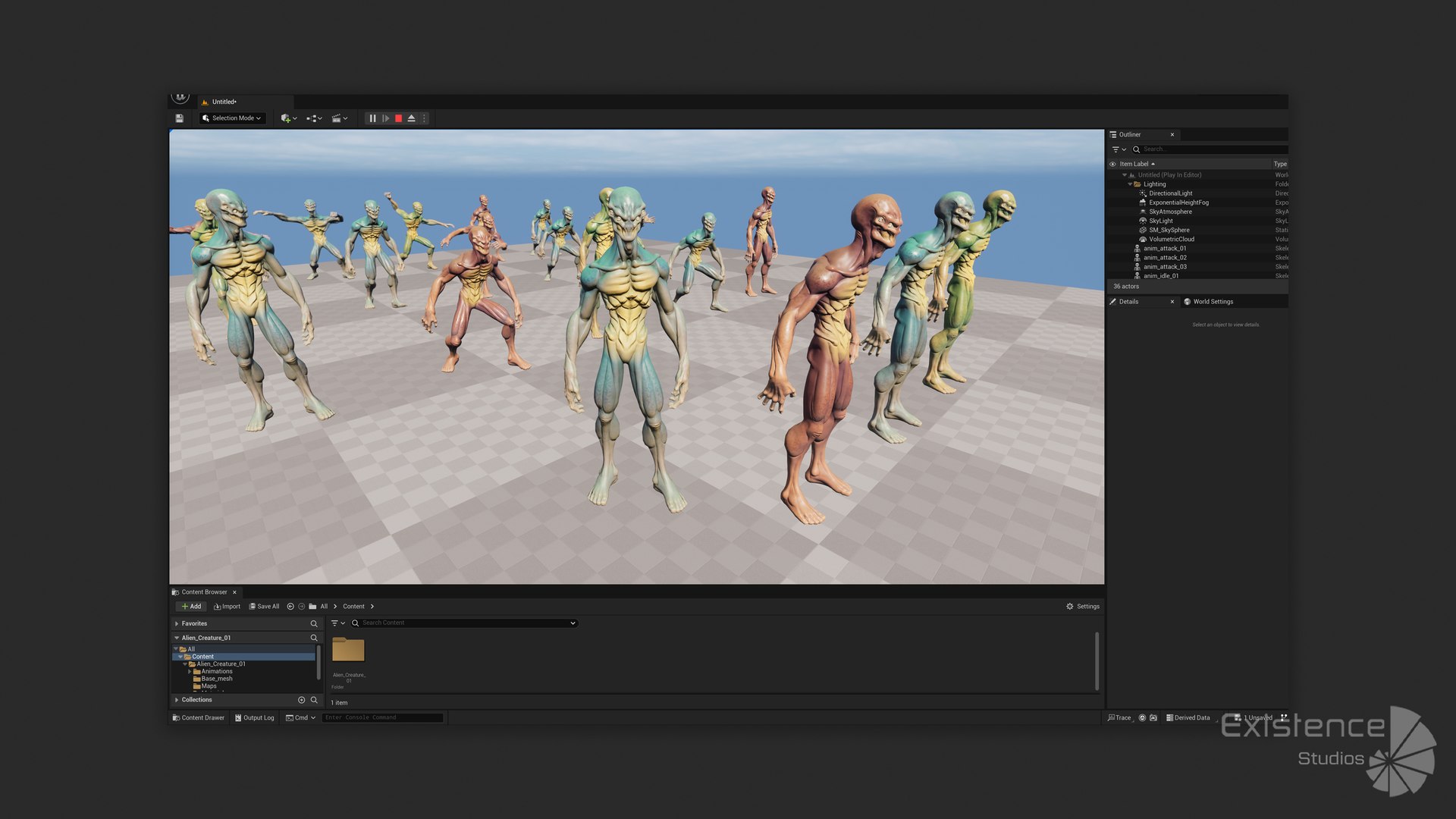Close the Content Browser tab
Image resolution: width=1456 pixels, height=819 pixels.
234,592
